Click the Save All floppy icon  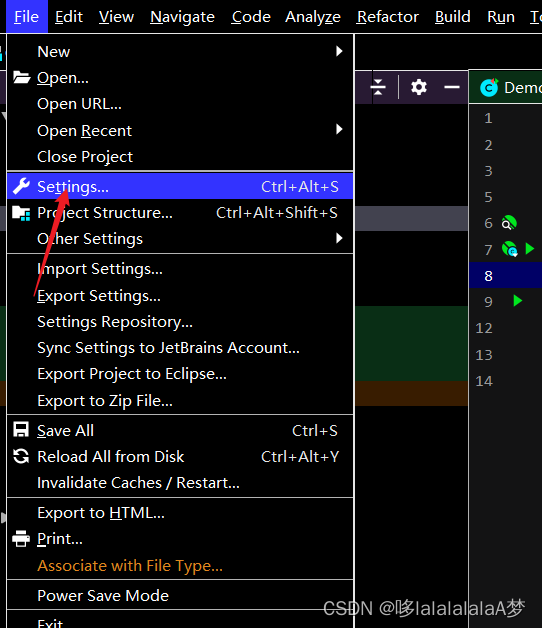[21, 430]
